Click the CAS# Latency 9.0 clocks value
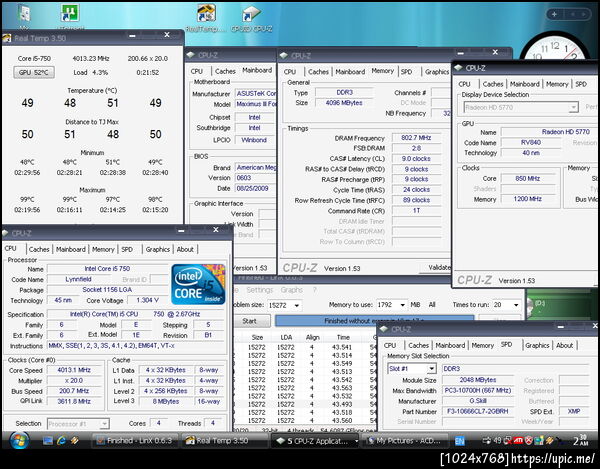Image resolution: width=600 pixels, height=469 pixels. tap(416, 158)
